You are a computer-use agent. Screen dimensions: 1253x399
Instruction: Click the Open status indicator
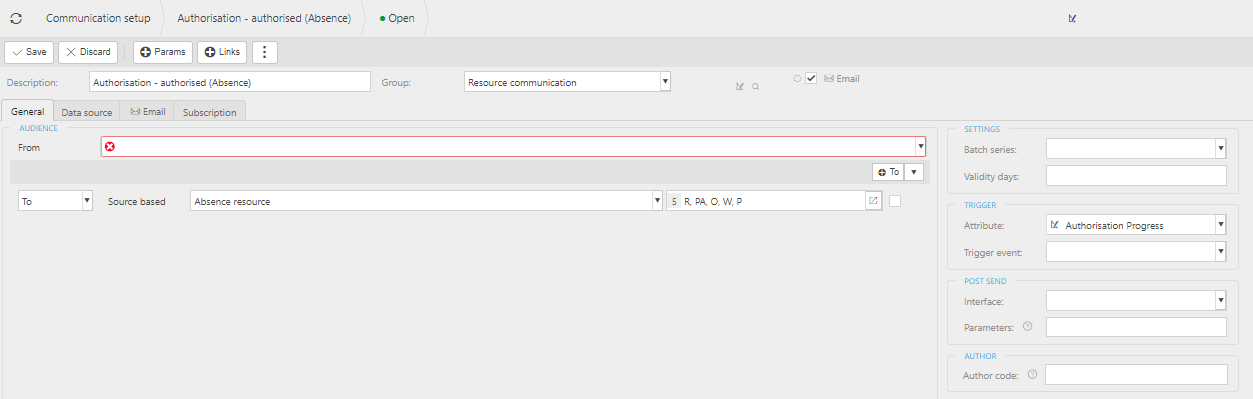397,18
